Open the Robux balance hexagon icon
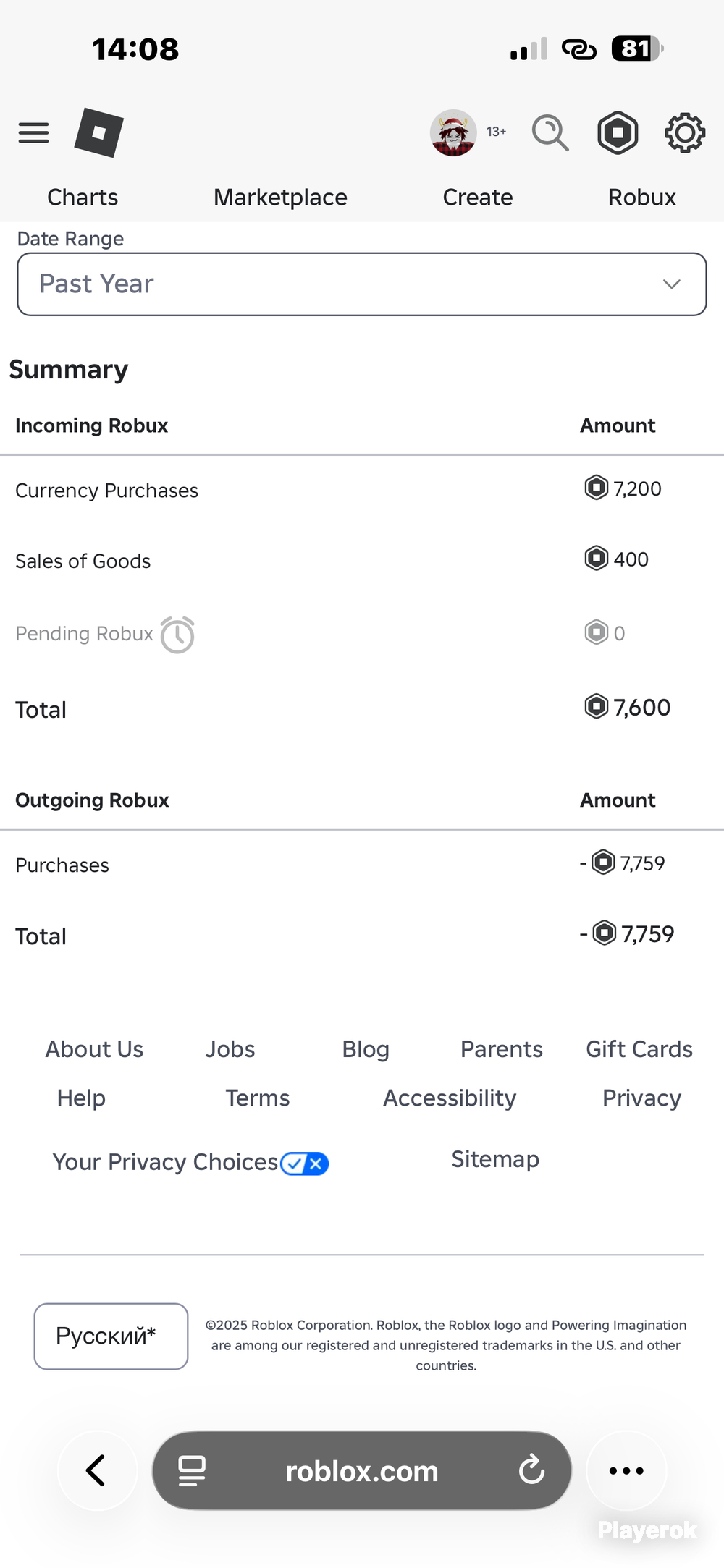Viewport: 724px width, 1568px height. 618,132
